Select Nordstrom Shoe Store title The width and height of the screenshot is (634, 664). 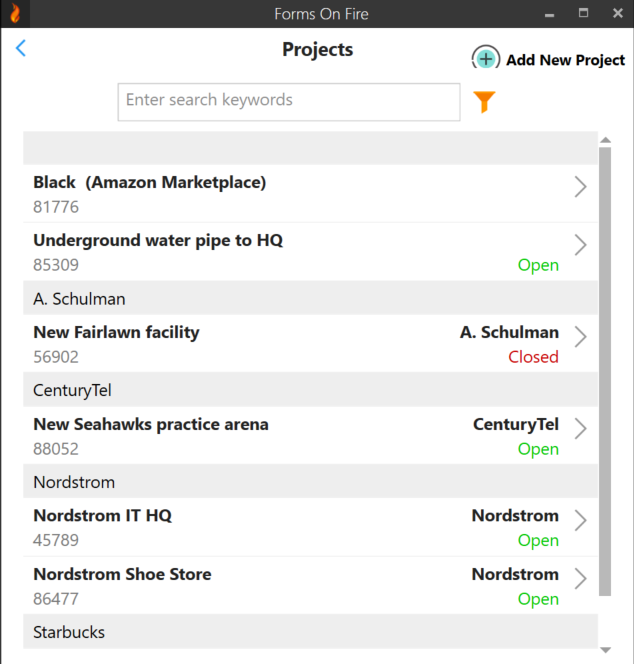pyautogui.click(x=122, y=574)
